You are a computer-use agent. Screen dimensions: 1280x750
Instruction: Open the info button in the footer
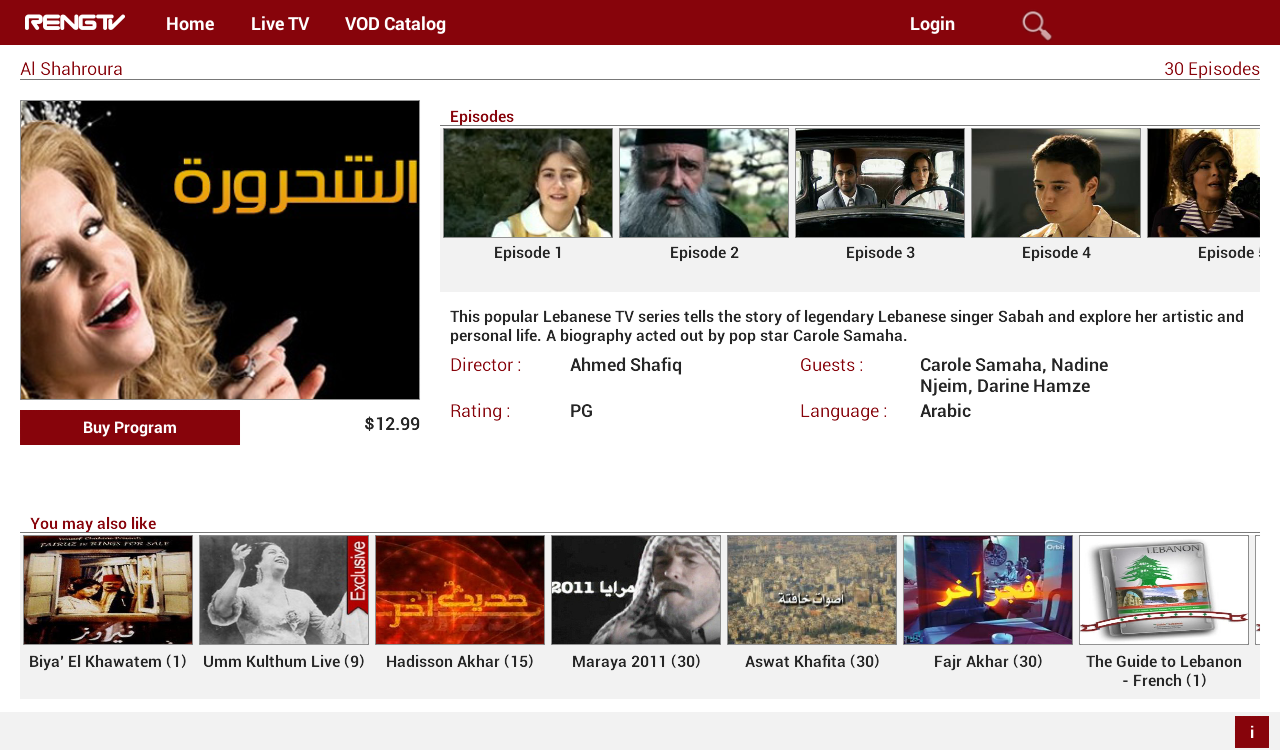click(1252, 732)
